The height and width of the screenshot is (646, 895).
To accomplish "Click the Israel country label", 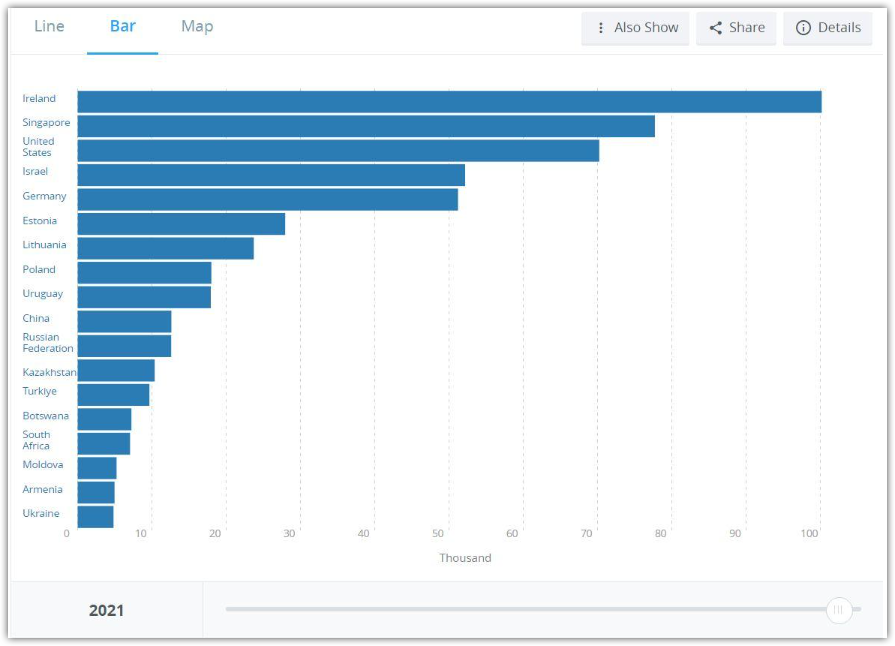I will point(35,171).
